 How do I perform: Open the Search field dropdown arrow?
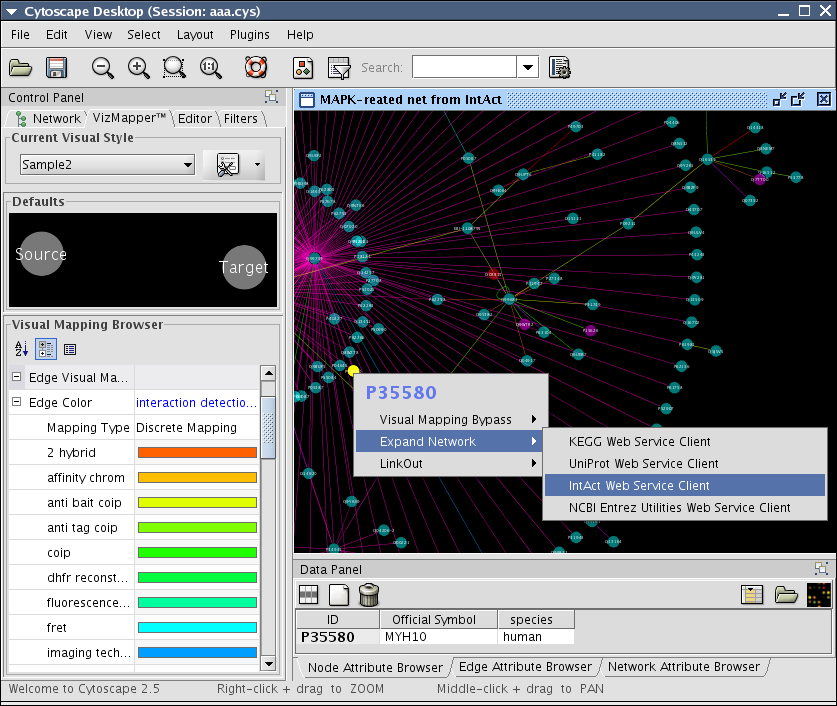click(528, 68)
